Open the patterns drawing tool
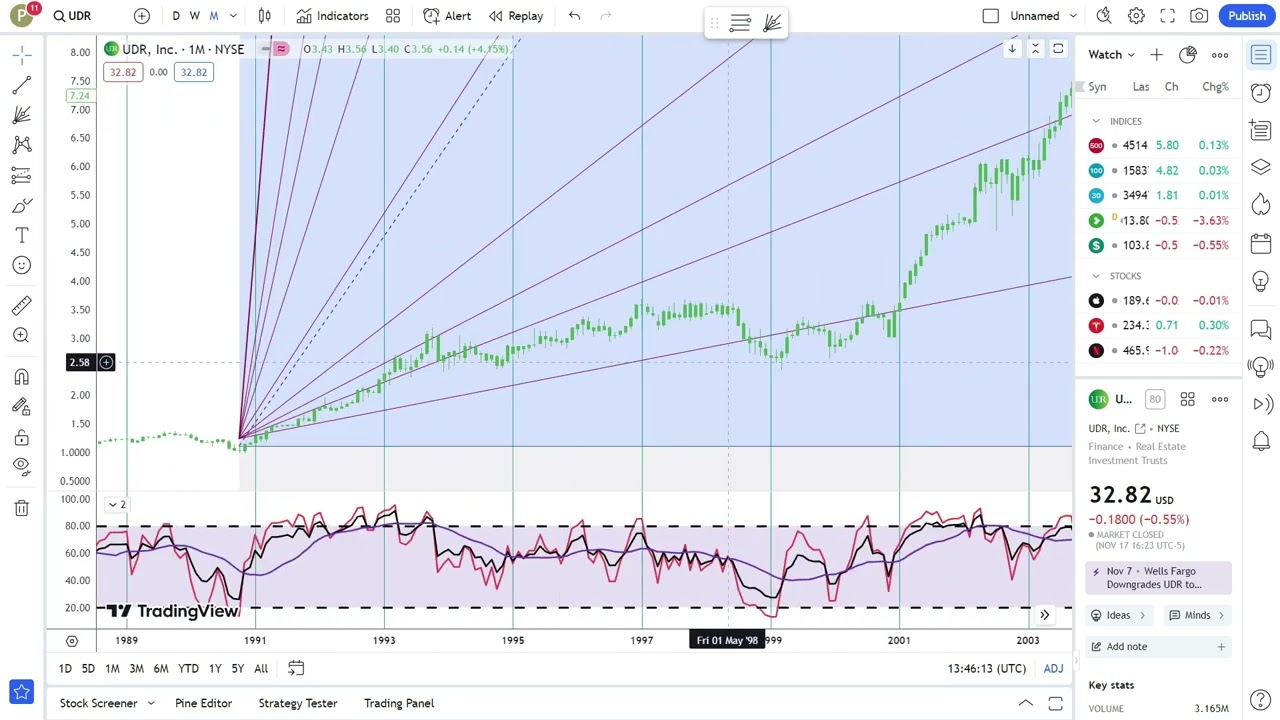1280x720 pixels. tap(21, 145)
